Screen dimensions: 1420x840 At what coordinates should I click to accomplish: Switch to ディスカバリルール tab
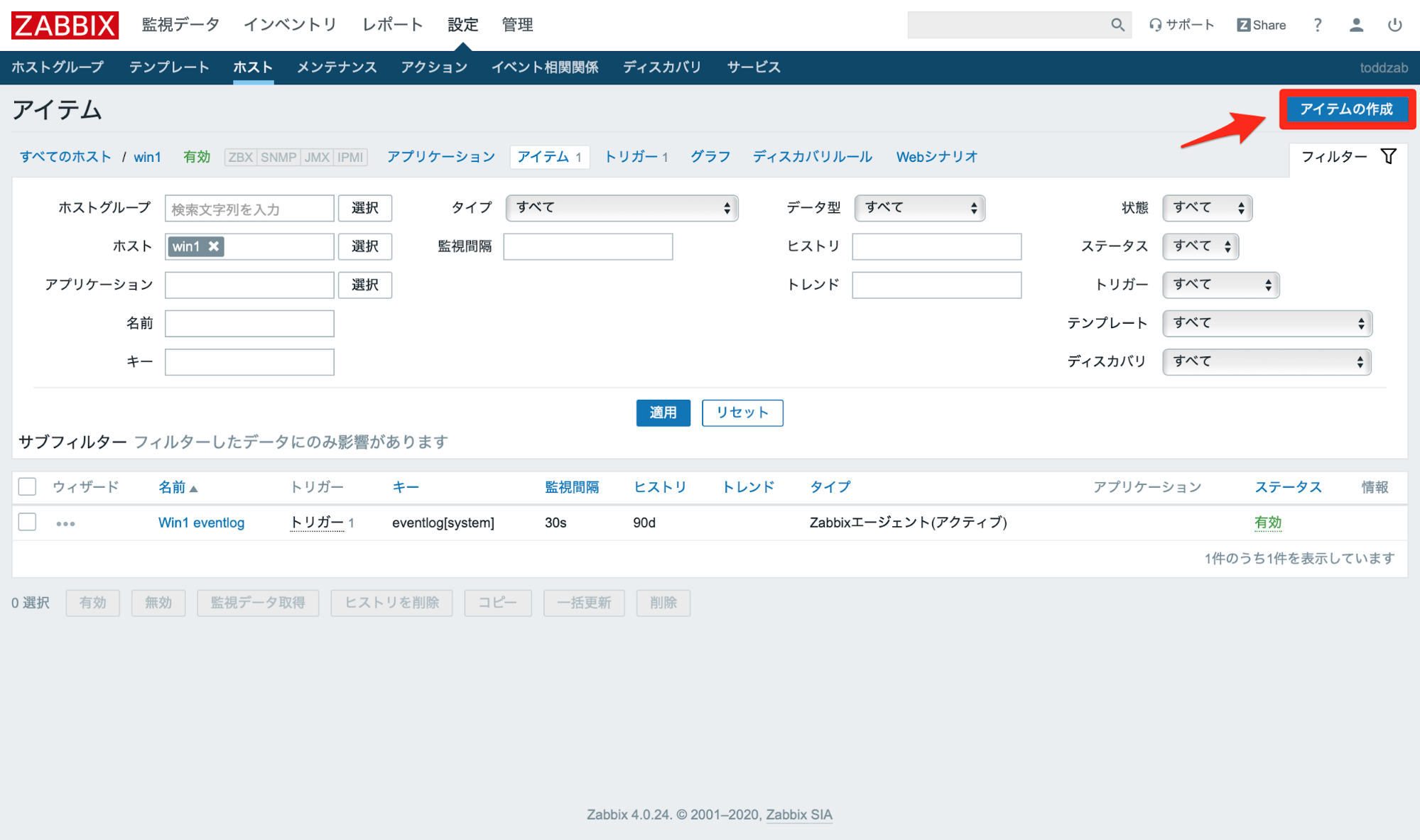click(813, 157)
